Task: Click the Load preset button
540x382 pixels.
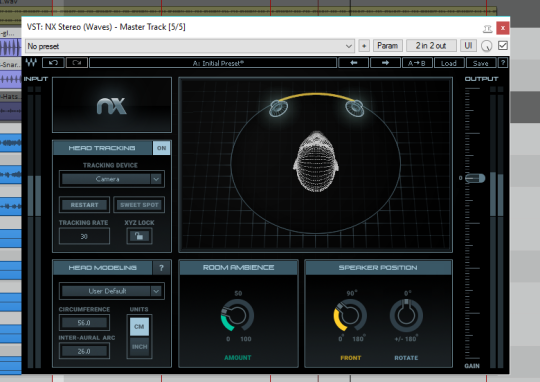Action: point(448,63)
